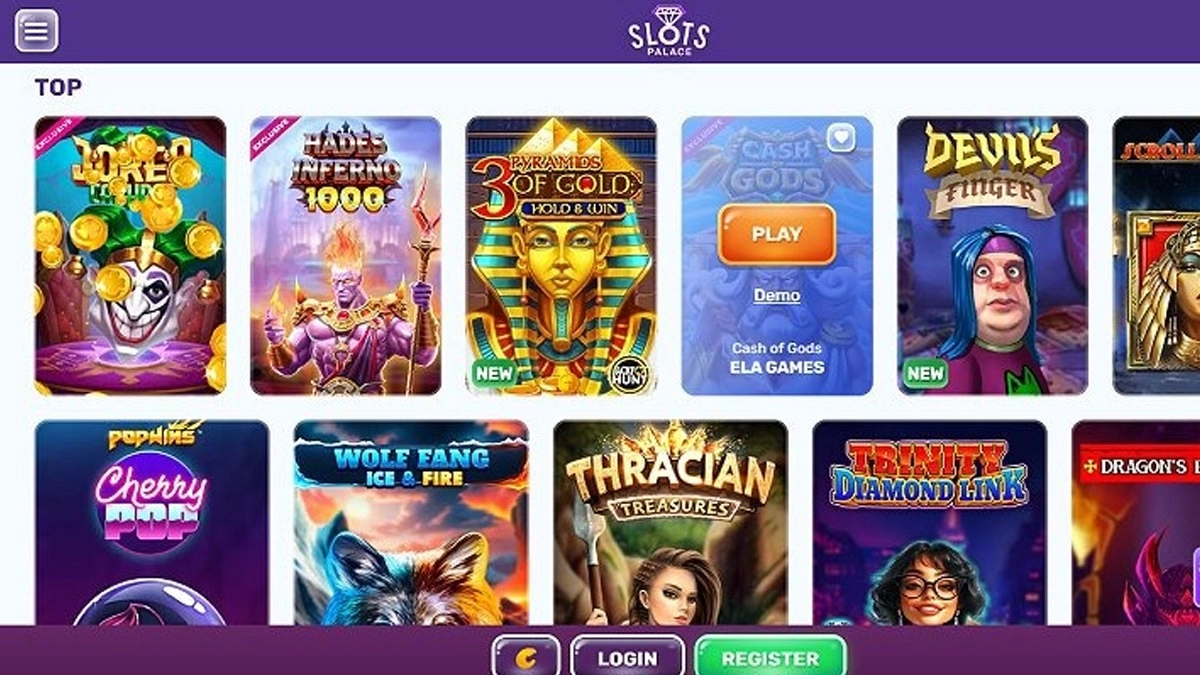This screenshot has width=1200, height=675.
Task: Open the hamburger menu
Action: 36,31
